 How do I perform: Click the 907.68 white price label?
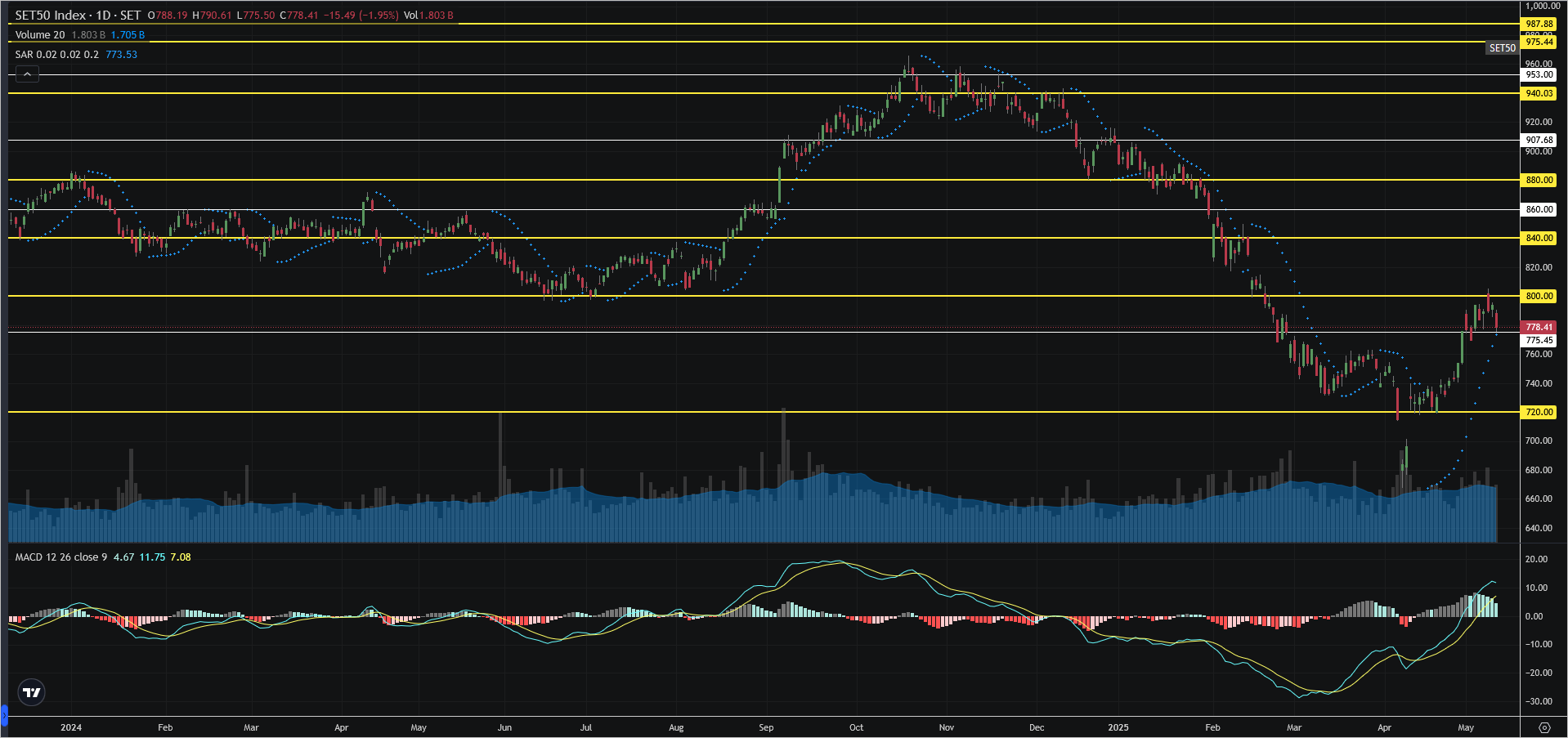[1539, 140]
